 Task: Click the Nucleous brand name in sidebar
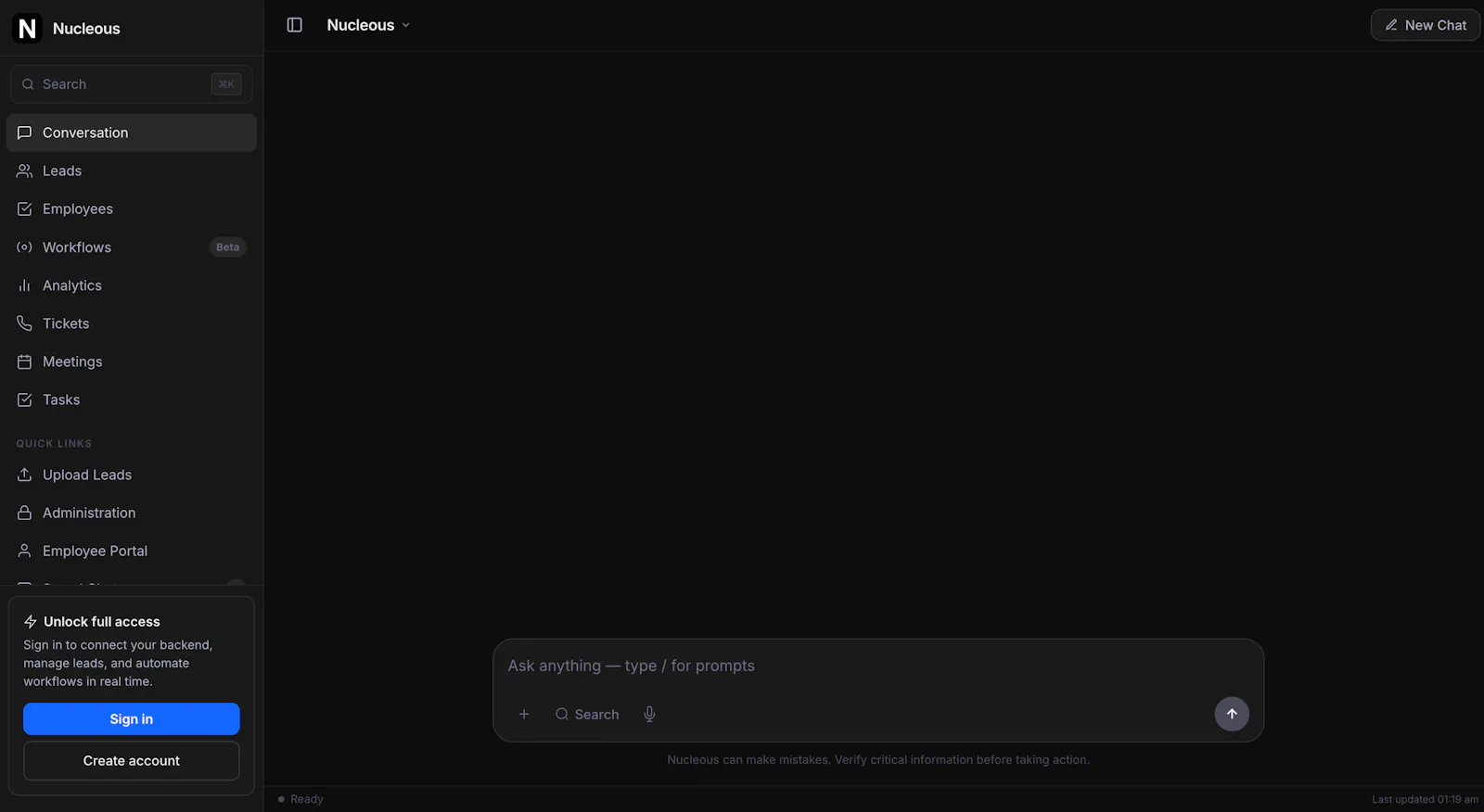(86, 29)
